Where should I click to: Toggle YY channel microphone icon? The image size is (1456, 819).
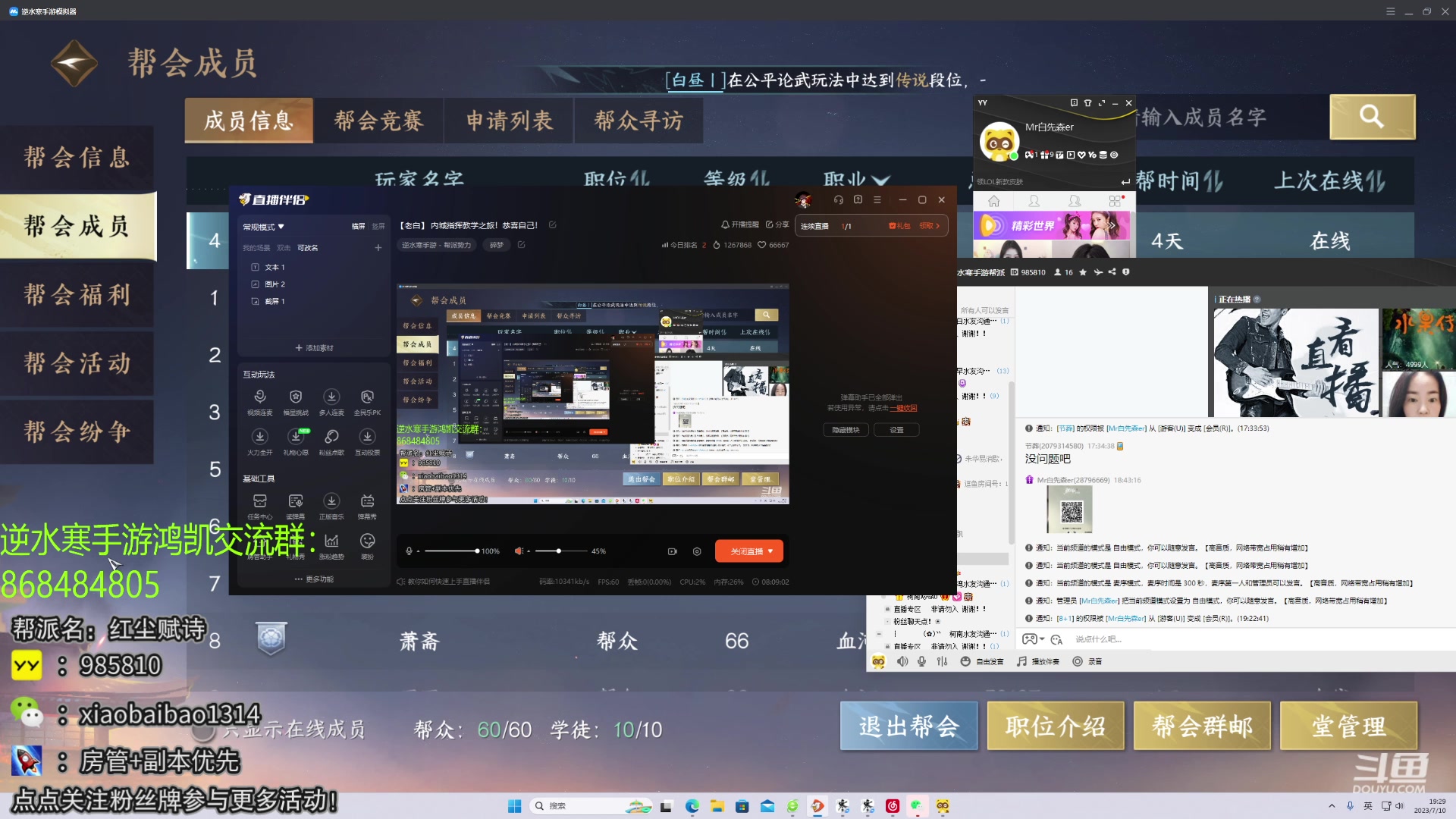click(921, 661)
